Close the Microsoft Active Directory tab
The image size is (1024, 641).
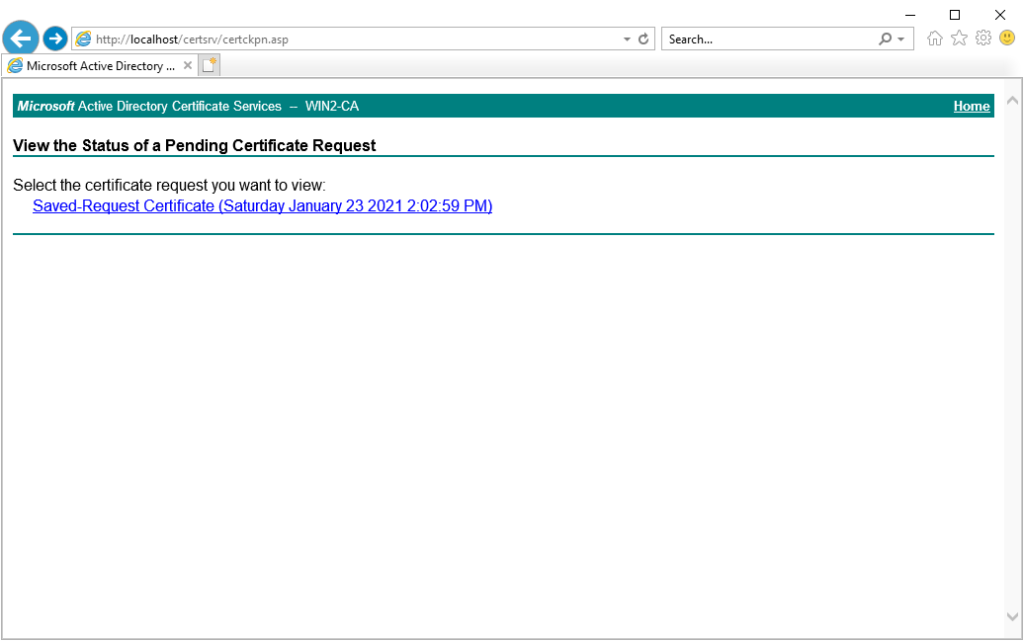(187, 65)
